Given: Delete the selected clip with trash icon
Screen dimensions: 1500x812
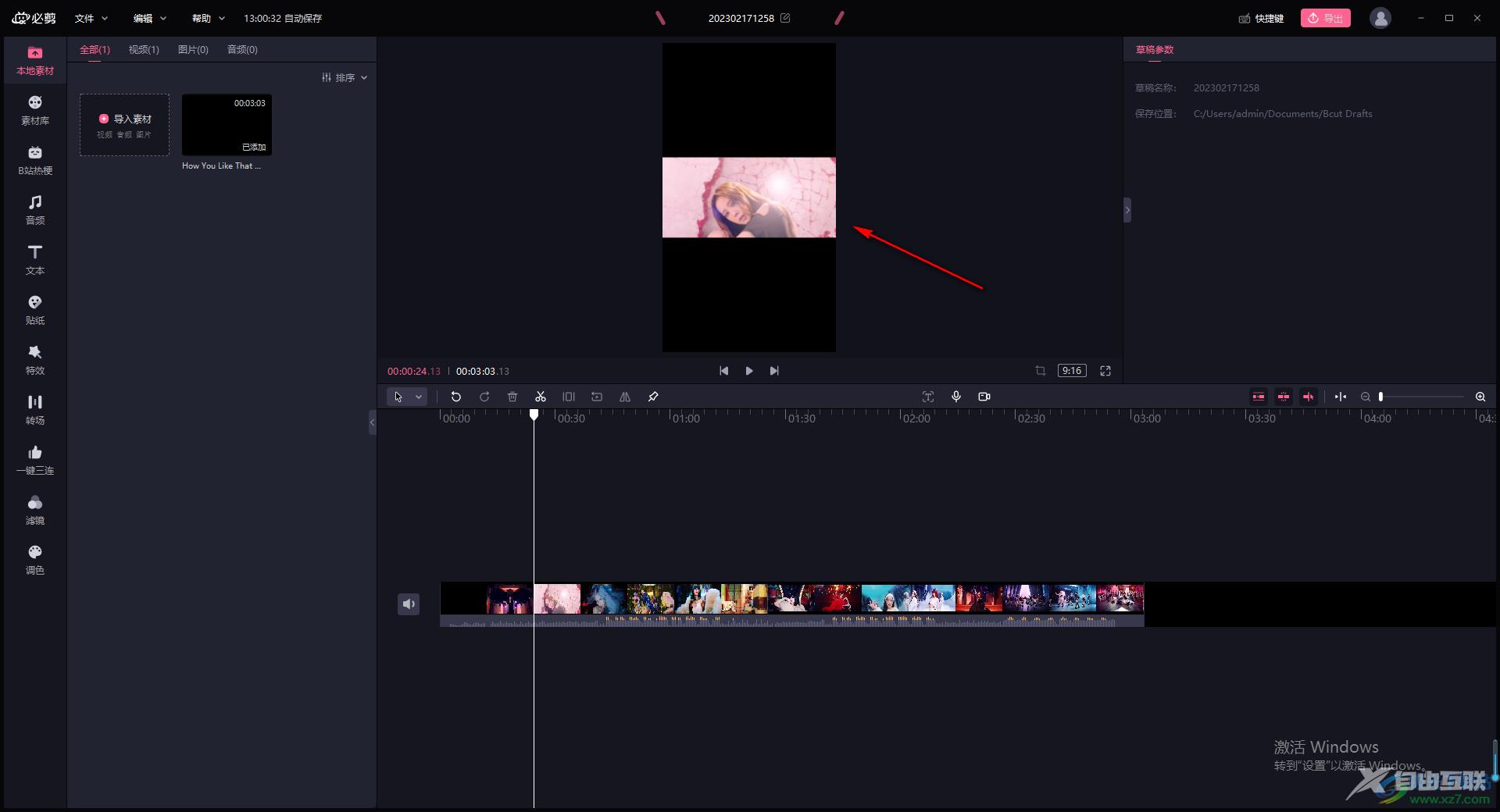Looking at the screenshot, I should click(512, 397).
